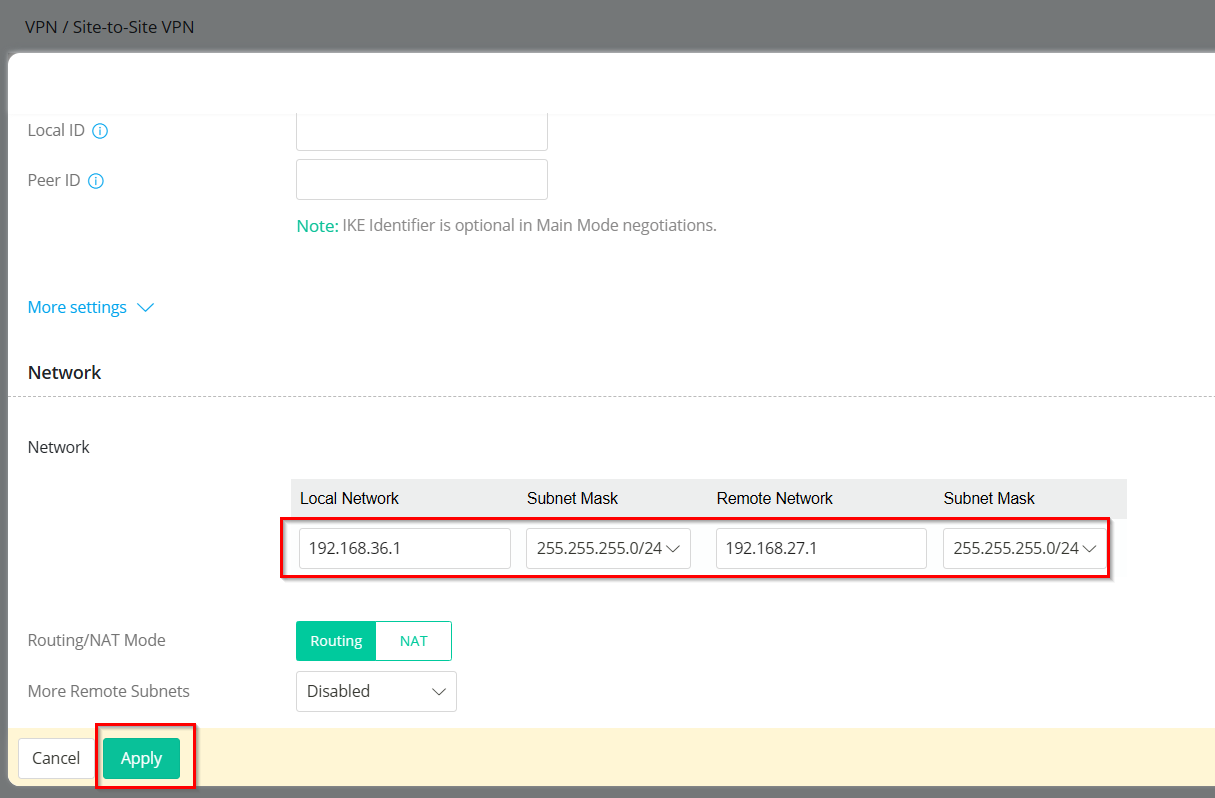Click the info icon beside Peer ID
Screen dimensions: 1215x798
pos(96,181)
